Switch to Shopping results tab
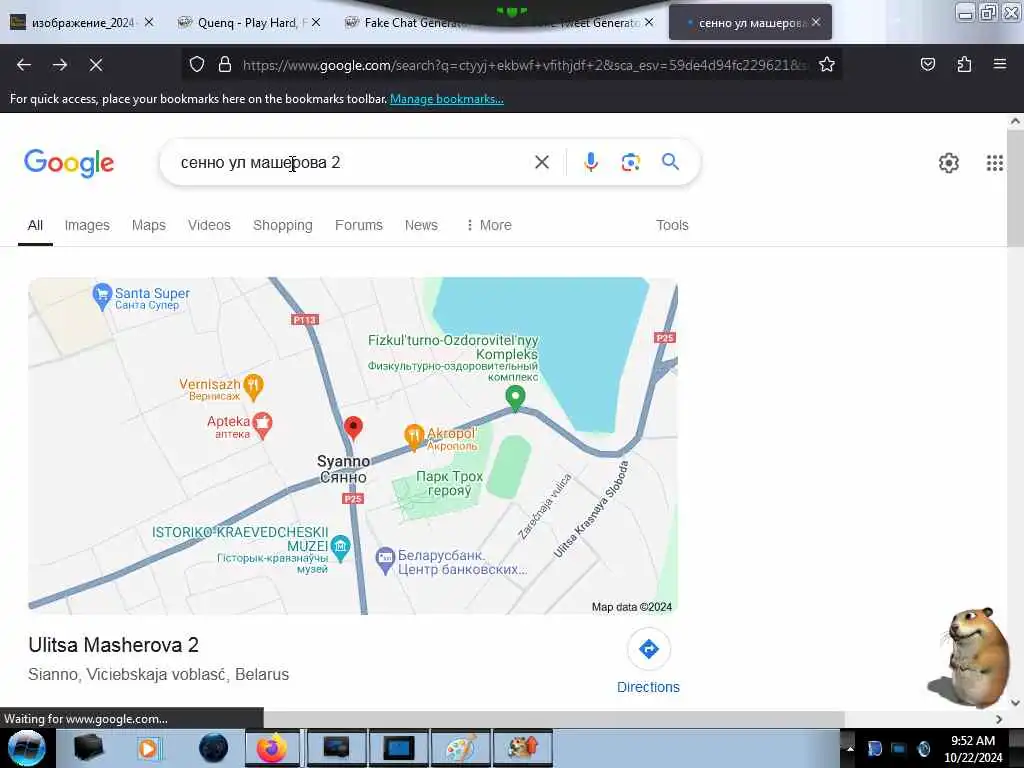The height and width of the screenshot is (768, 1024). point(283,225)
